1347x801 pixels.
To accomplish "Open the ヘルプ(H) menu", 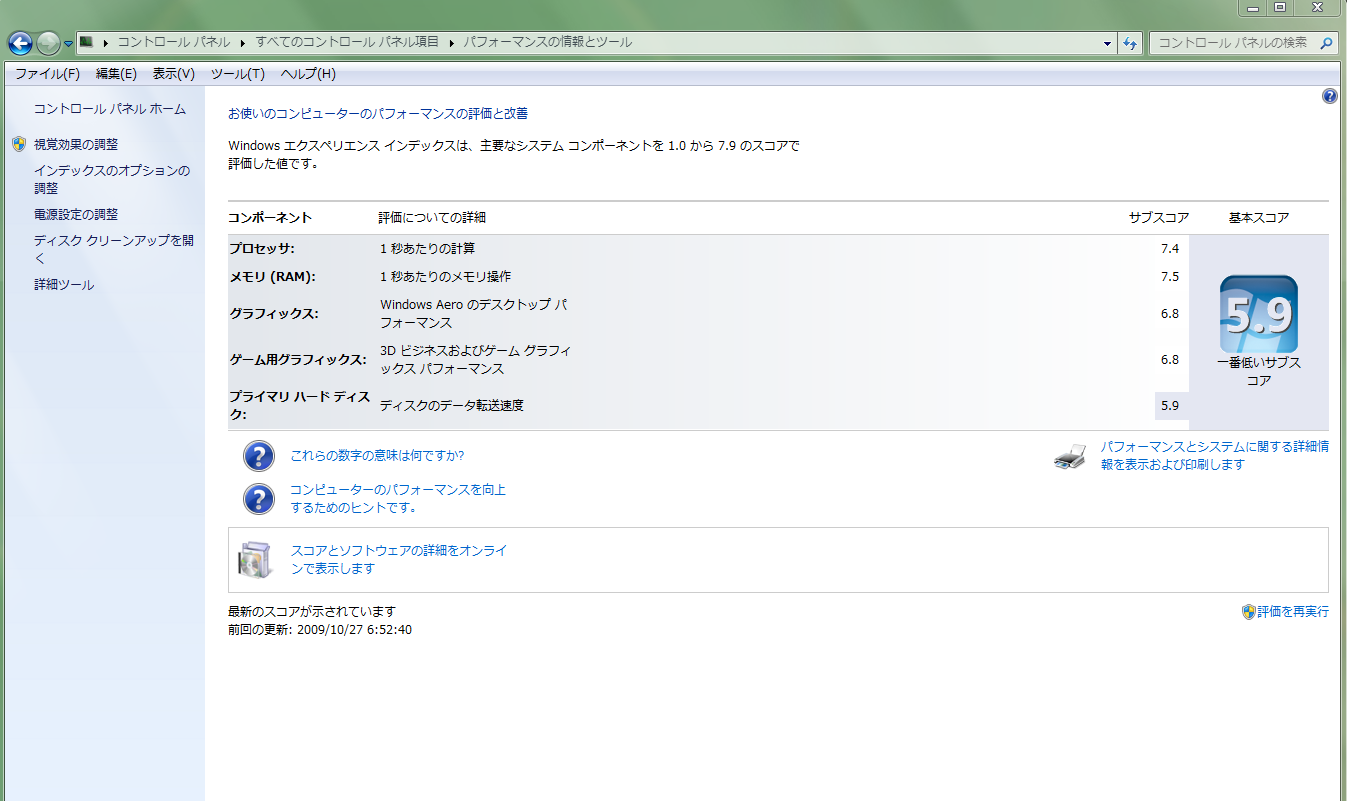I will [308, 74].
